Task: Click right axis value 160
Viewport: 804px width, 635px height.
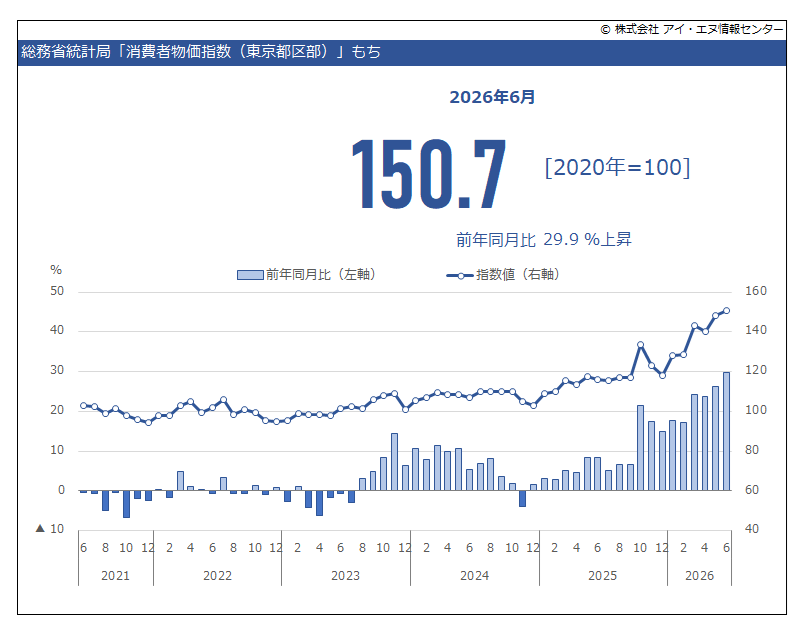Action: point(756,291)
